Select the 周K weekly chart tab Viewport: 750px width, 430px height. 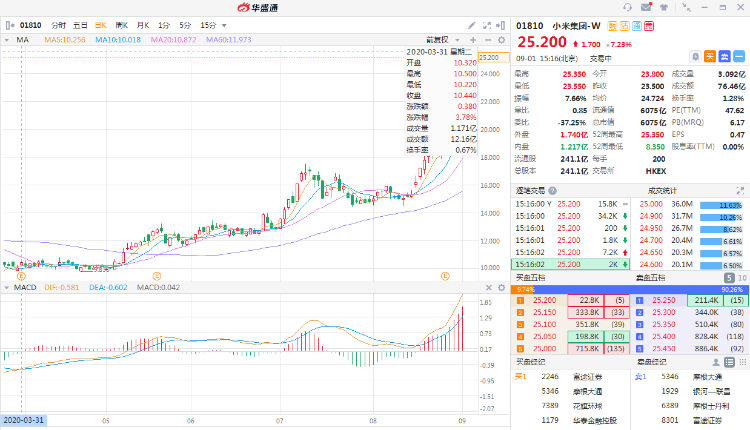[x=121, y=23]
